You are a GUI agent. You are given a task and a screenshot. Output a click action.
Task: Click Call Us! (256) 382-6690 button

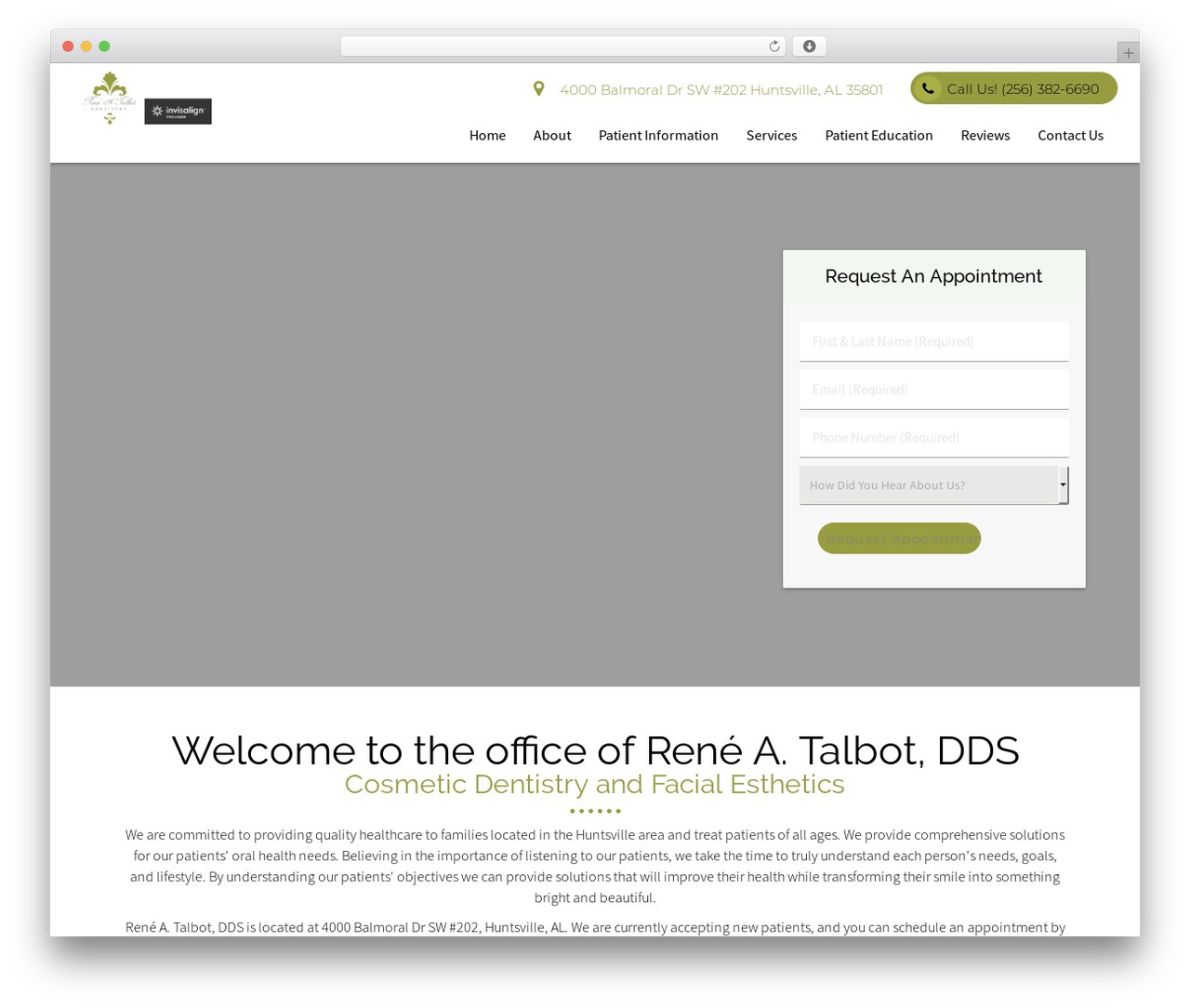click(x=1014, y=88)
